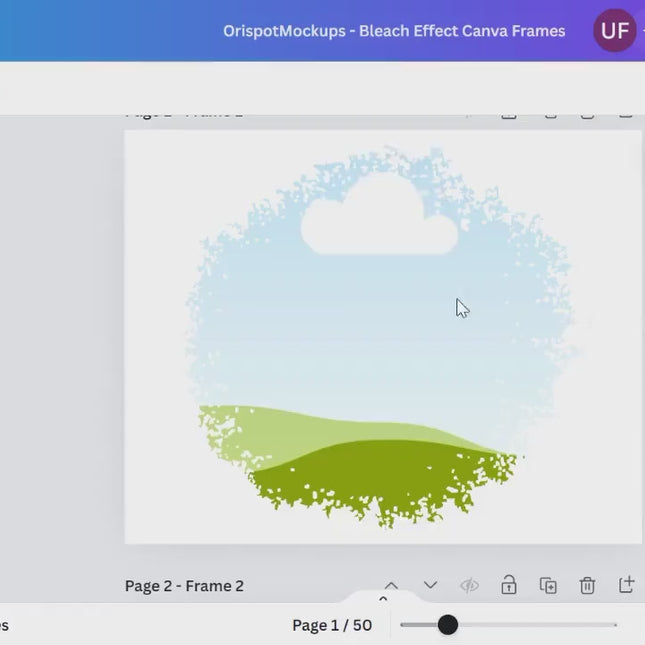Hide Page 2 using the eye icon
The image size is (645, 645).
[x=469, y=585]
